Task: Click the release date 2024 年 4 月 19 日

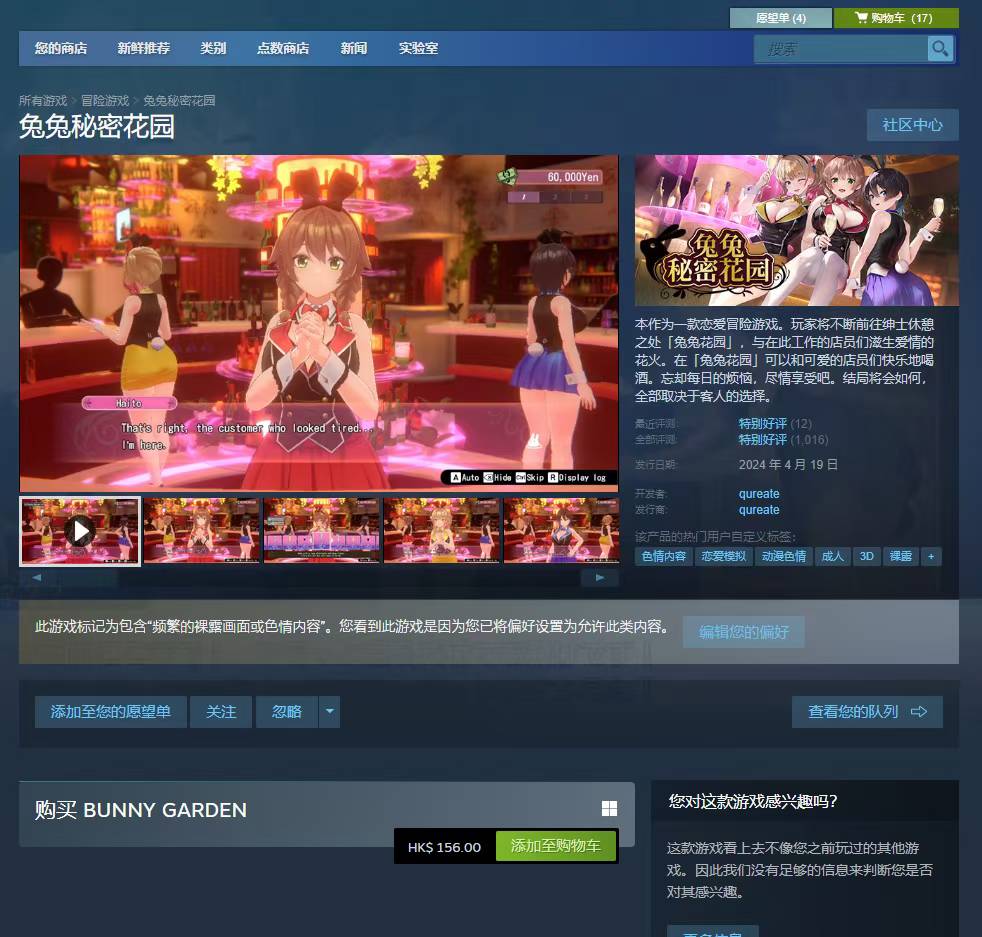Action: click(788, 465)
